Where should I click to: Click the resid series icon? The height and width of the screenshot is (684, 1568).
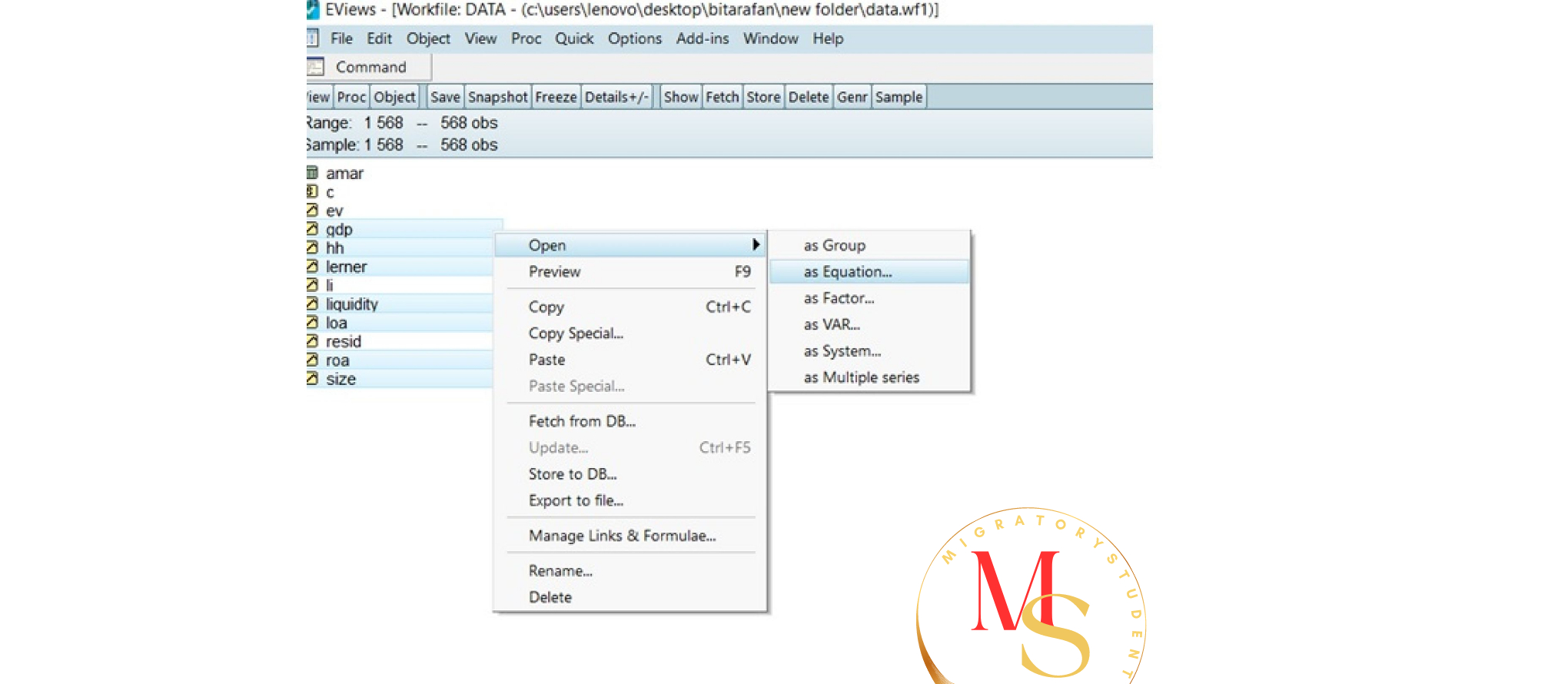[312, 341]
